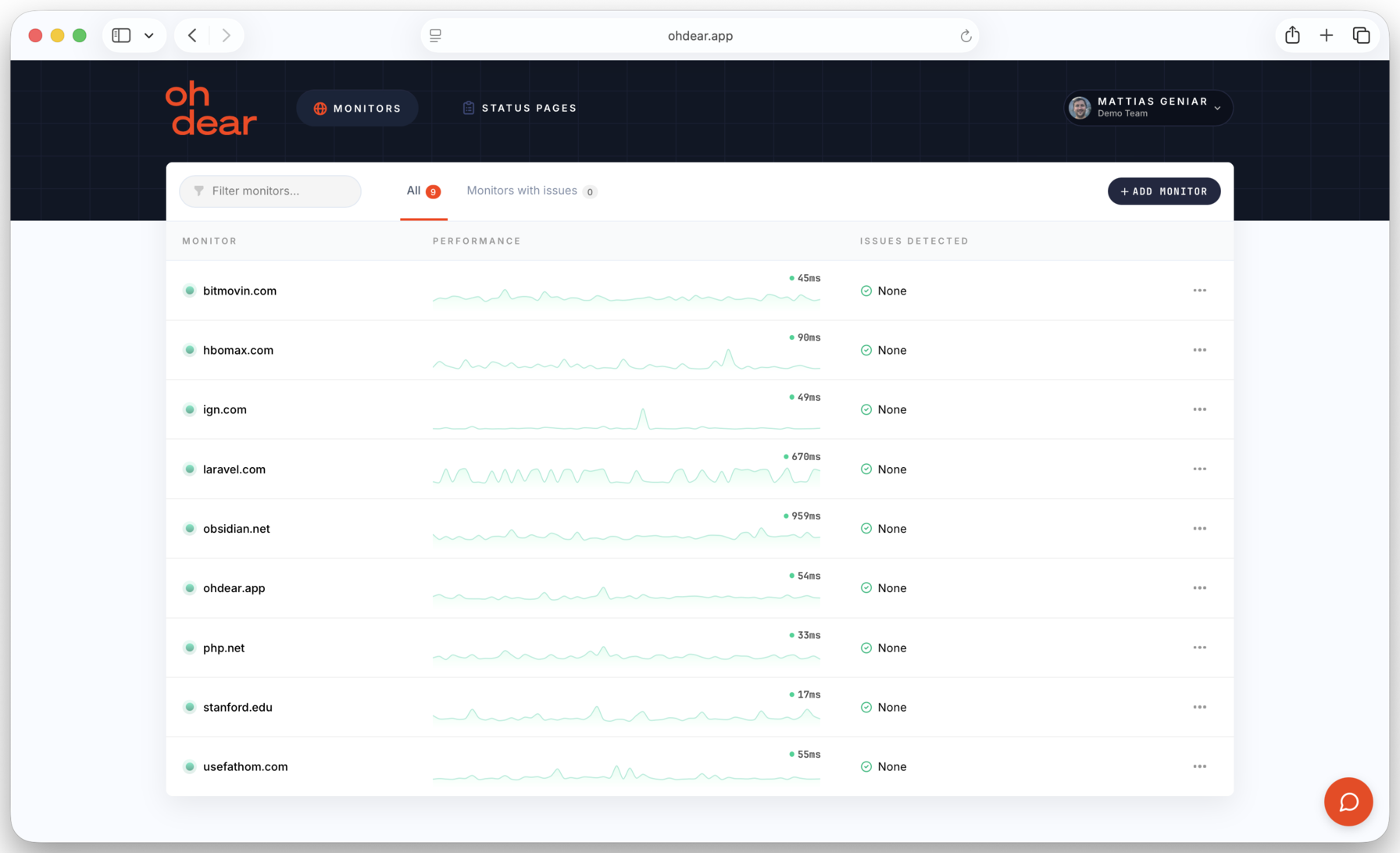Open the ign.com monitor
This screenshot has width=1400, height=853.
click(225, 409)
